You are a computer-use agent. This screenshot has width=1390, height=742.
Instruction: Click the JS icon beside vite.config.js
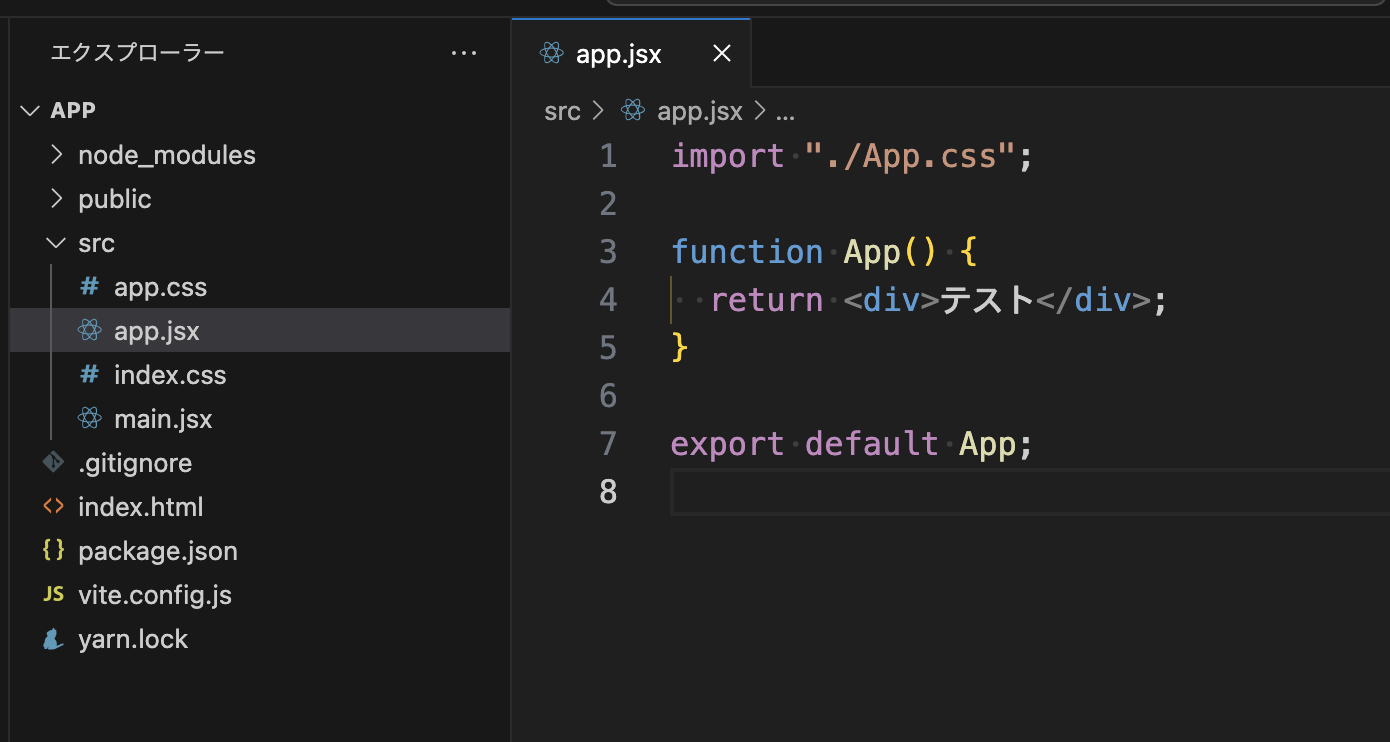[x=53, y=594]
